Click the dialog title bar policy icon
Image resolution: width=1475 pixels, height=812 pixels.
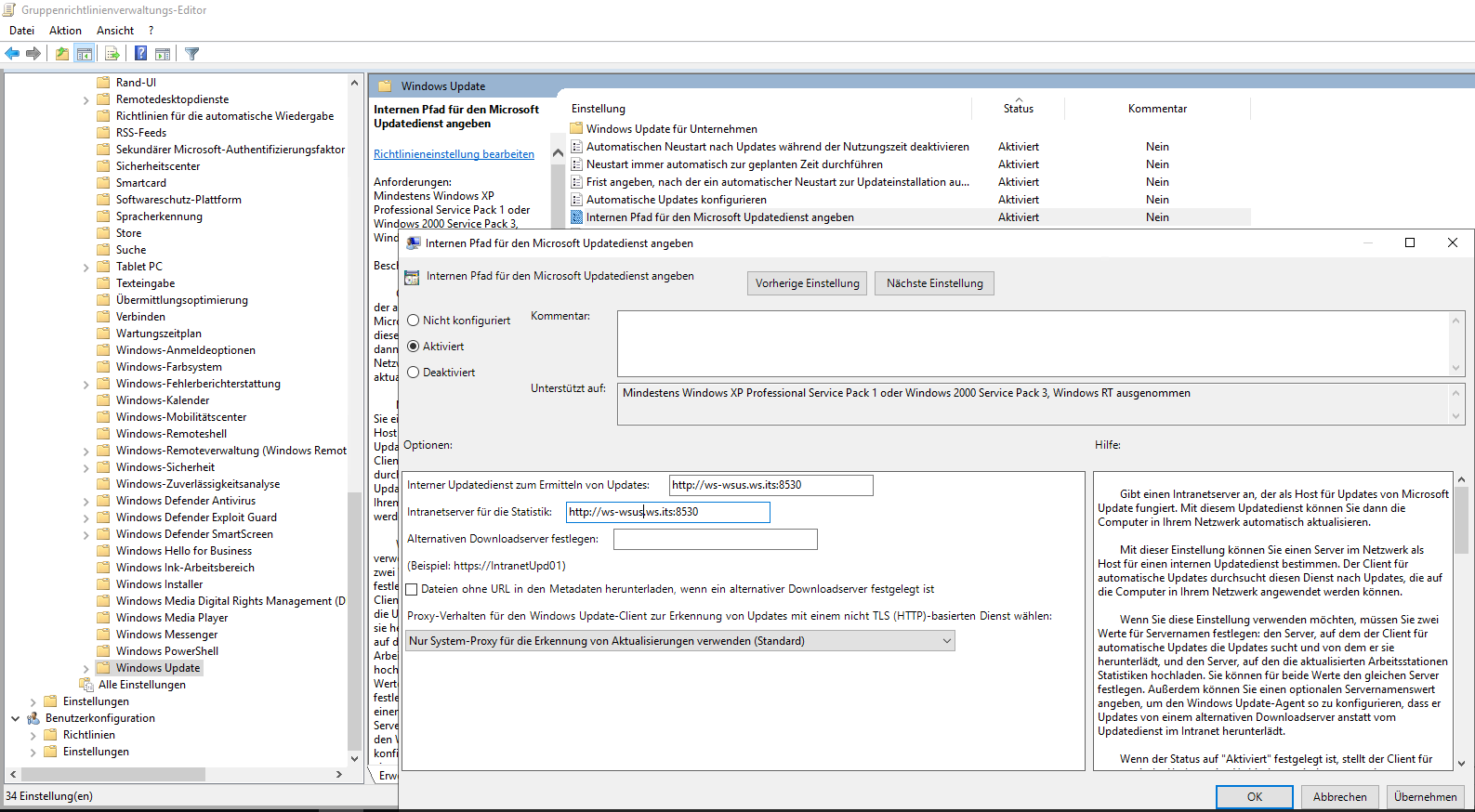pyautogui.click(x=414, y=243)
